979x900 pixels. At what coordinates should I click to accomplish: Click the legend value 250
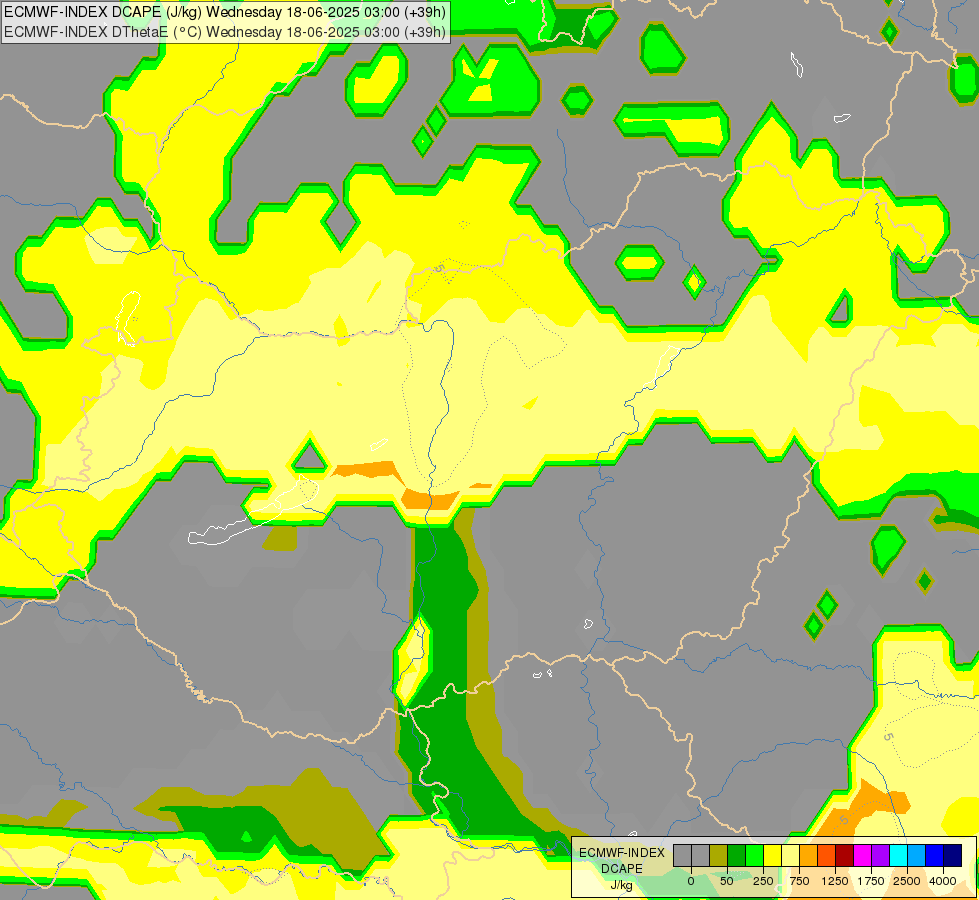click(x=763, y=881)
